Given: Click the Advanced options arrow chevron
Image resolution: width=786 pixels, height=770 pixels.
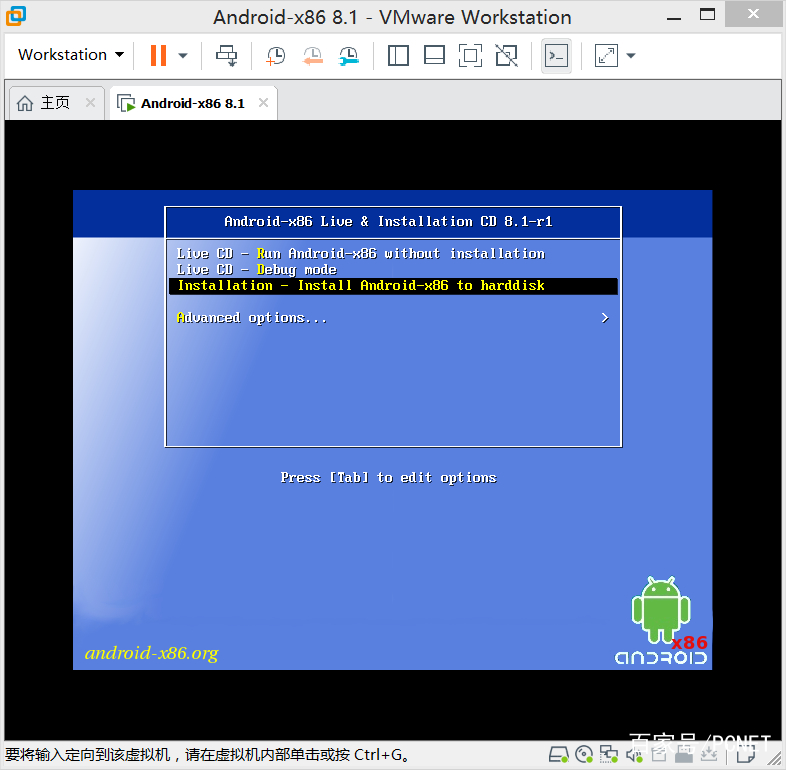Looking at the screenshot, I should pos(605,318).
